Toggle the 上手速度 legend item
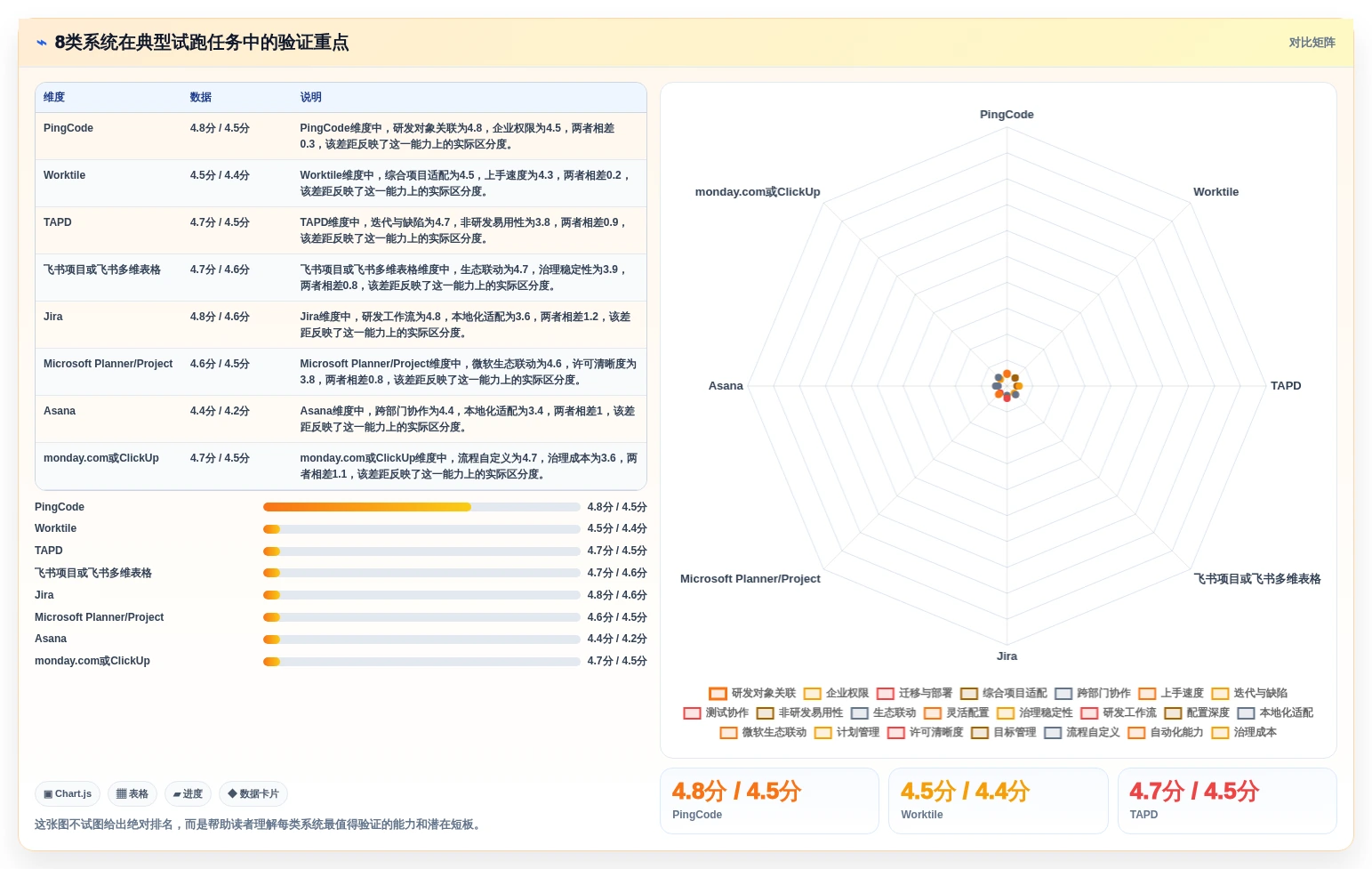 [1171, 693]
